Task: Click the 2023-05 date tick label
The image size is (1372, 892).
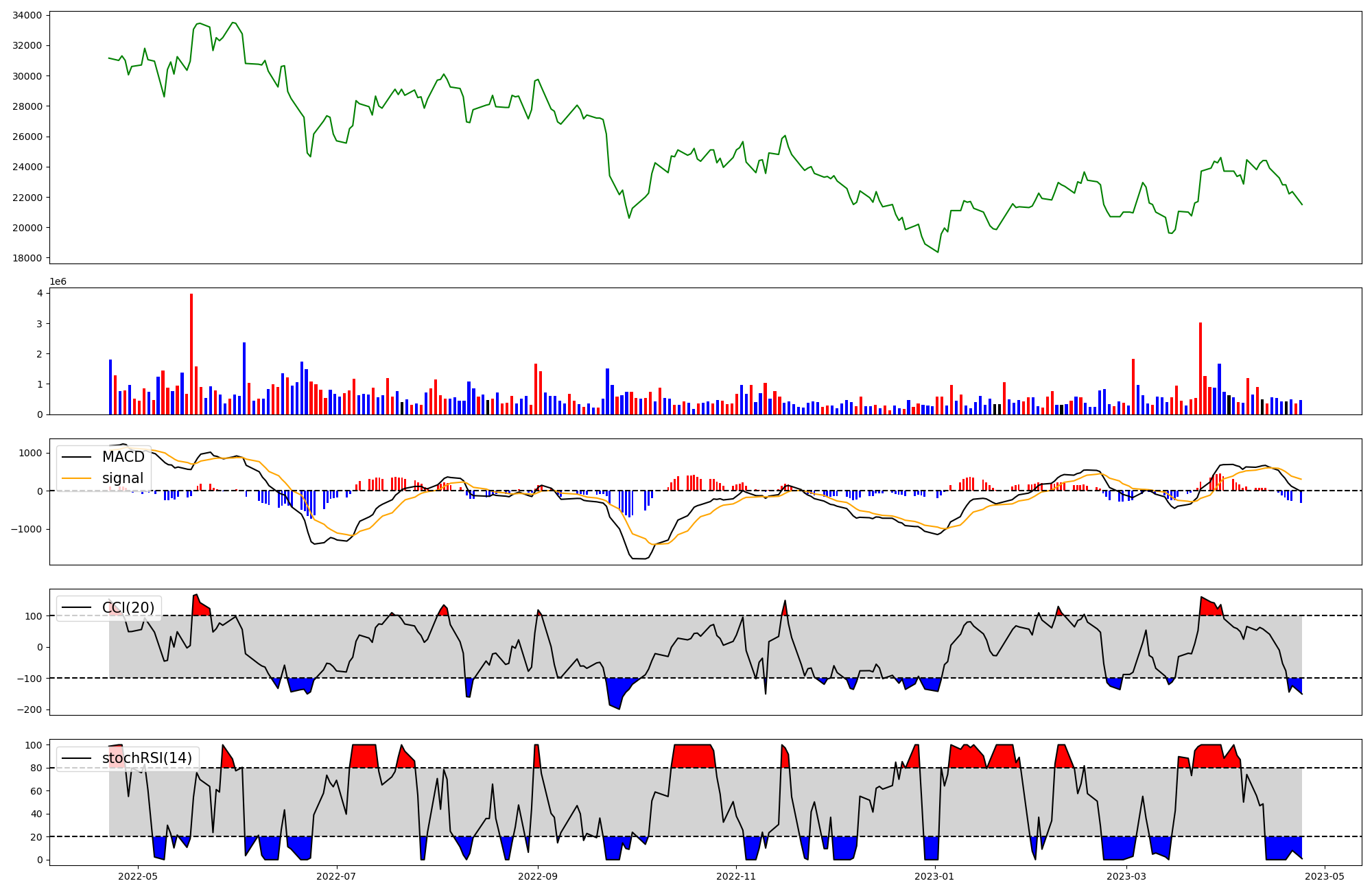Action: click(x=1324, y=876)
